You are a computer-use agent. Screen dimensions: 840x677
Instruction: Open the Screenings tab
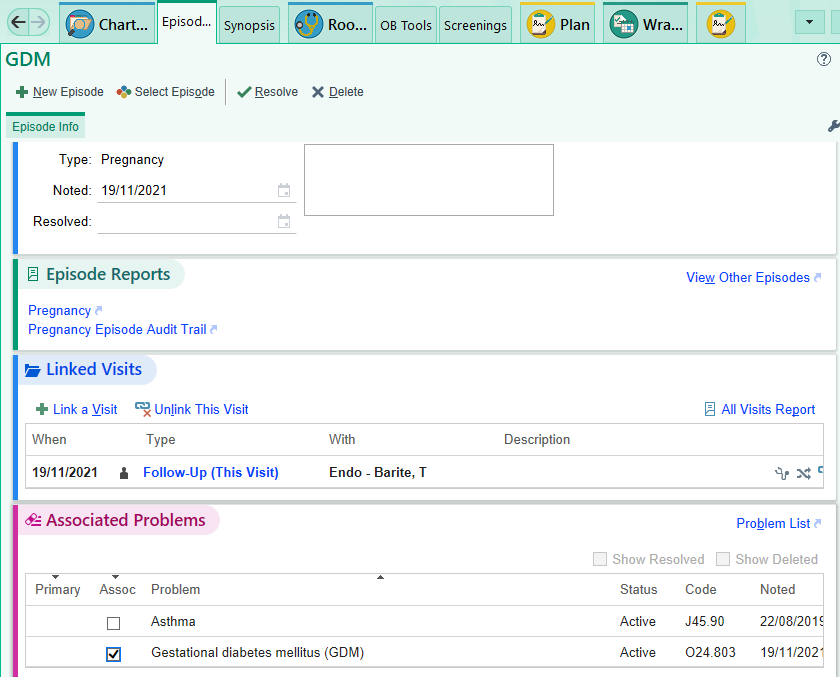475,25
